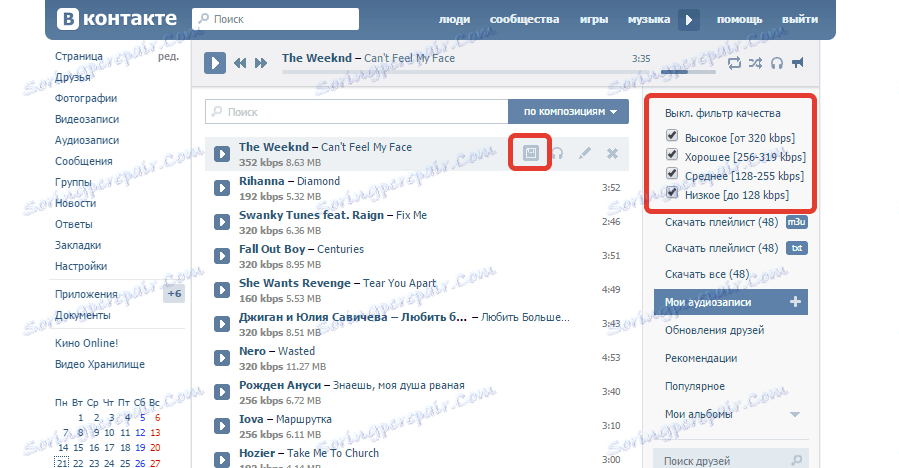Open Обновления друзей
The width and height of the screenshot is (899, 468).
pos(714,330)
